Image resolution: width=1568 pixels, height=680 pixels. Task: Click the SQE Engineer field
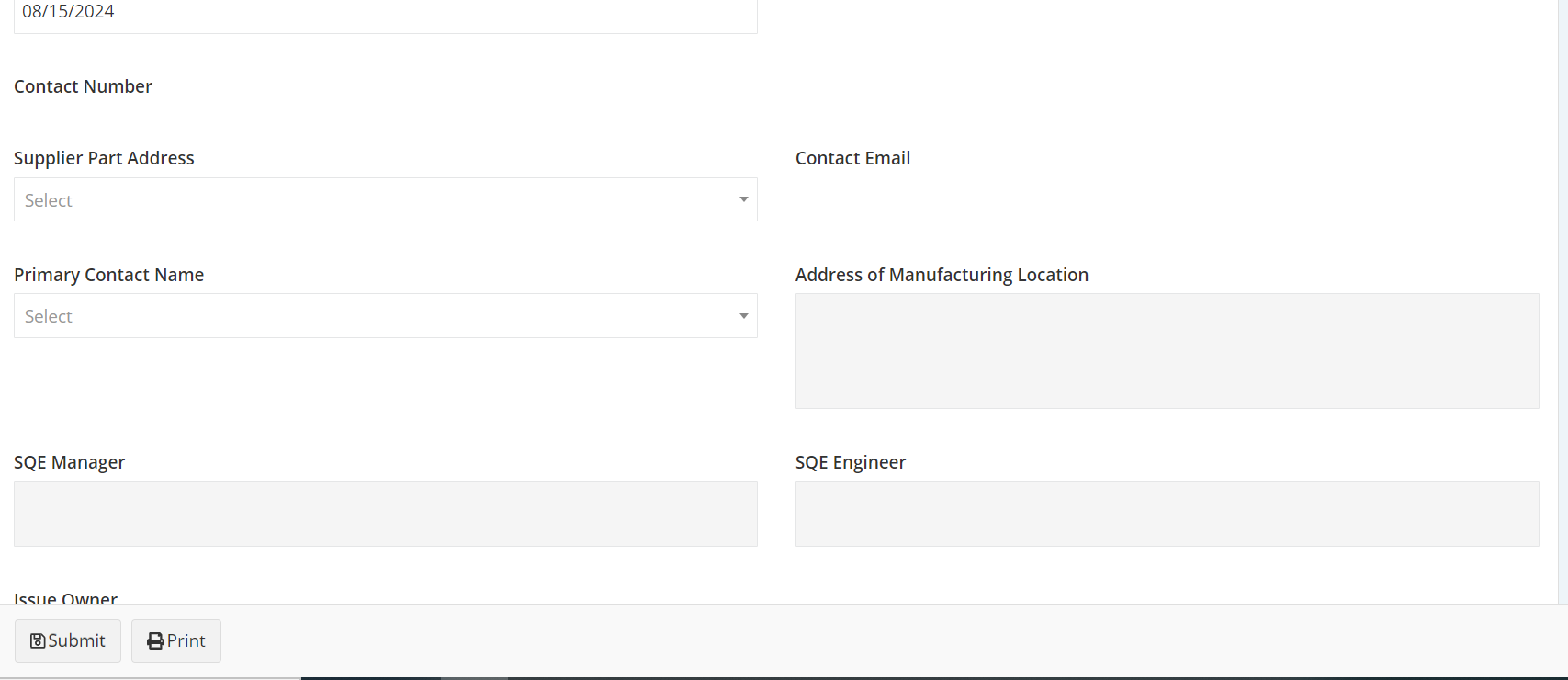[1168, 514]
